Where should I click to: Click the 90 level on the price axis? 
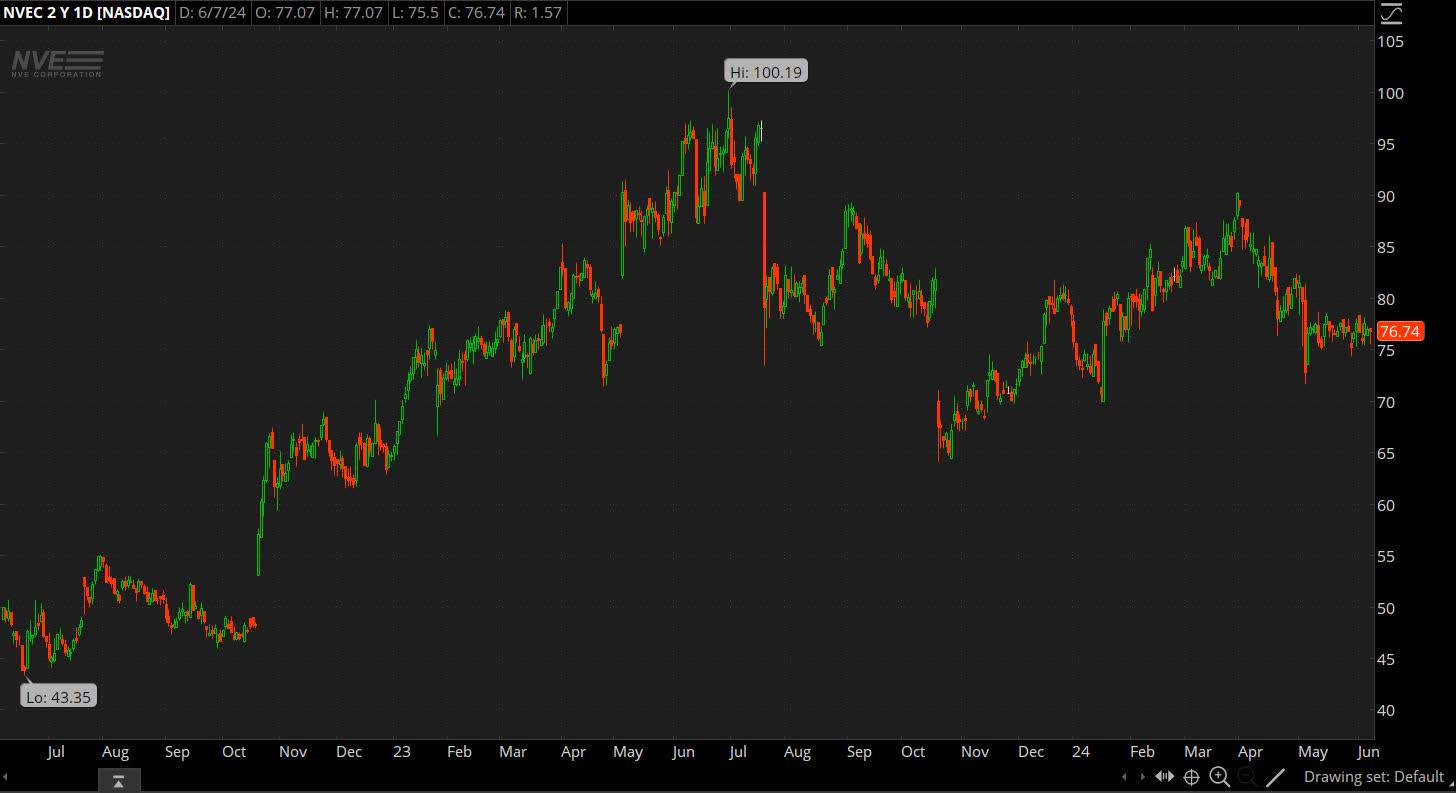click(1388, 196)
